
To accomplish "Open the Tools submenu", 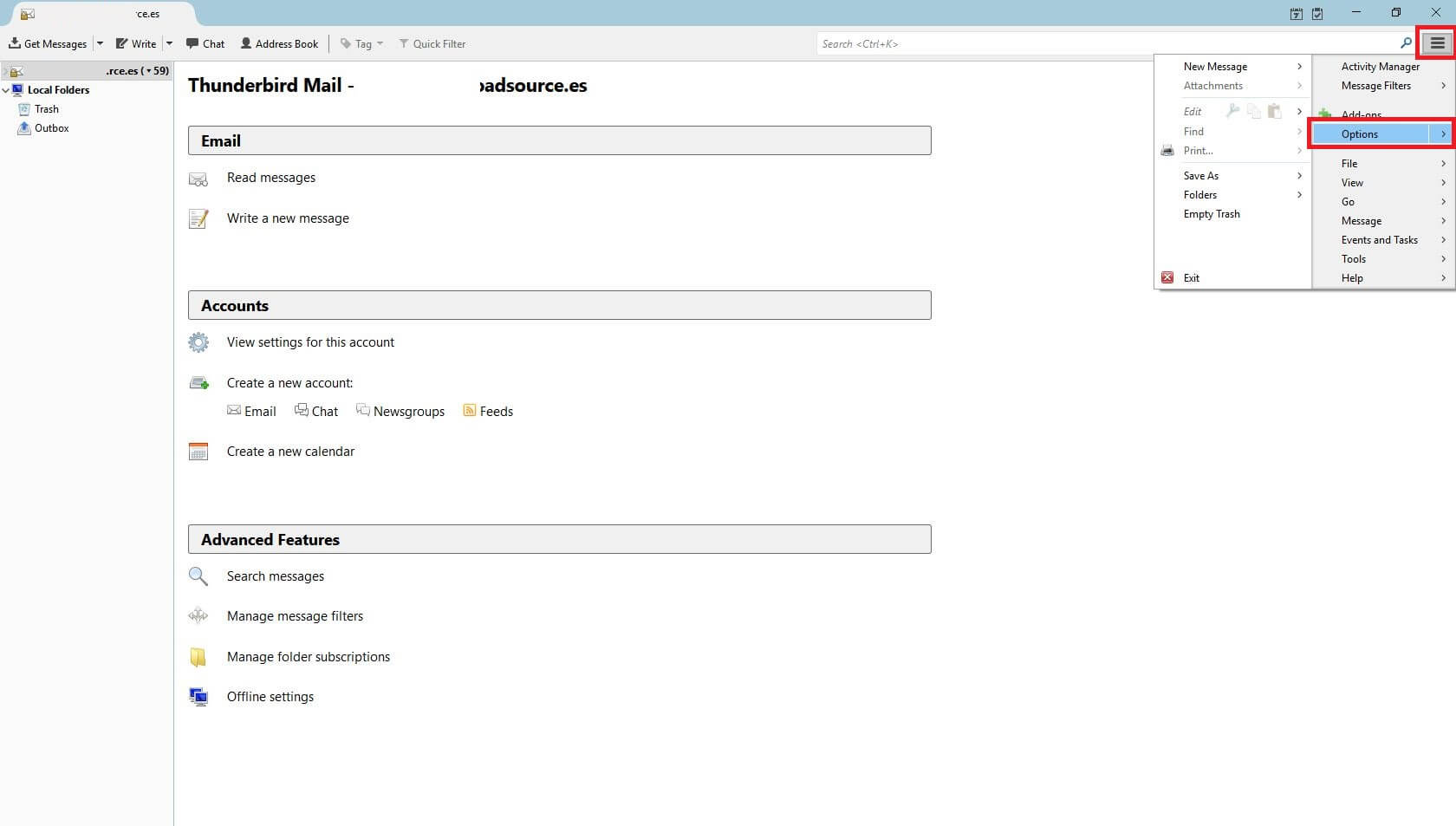I will tap(1382, 259).
